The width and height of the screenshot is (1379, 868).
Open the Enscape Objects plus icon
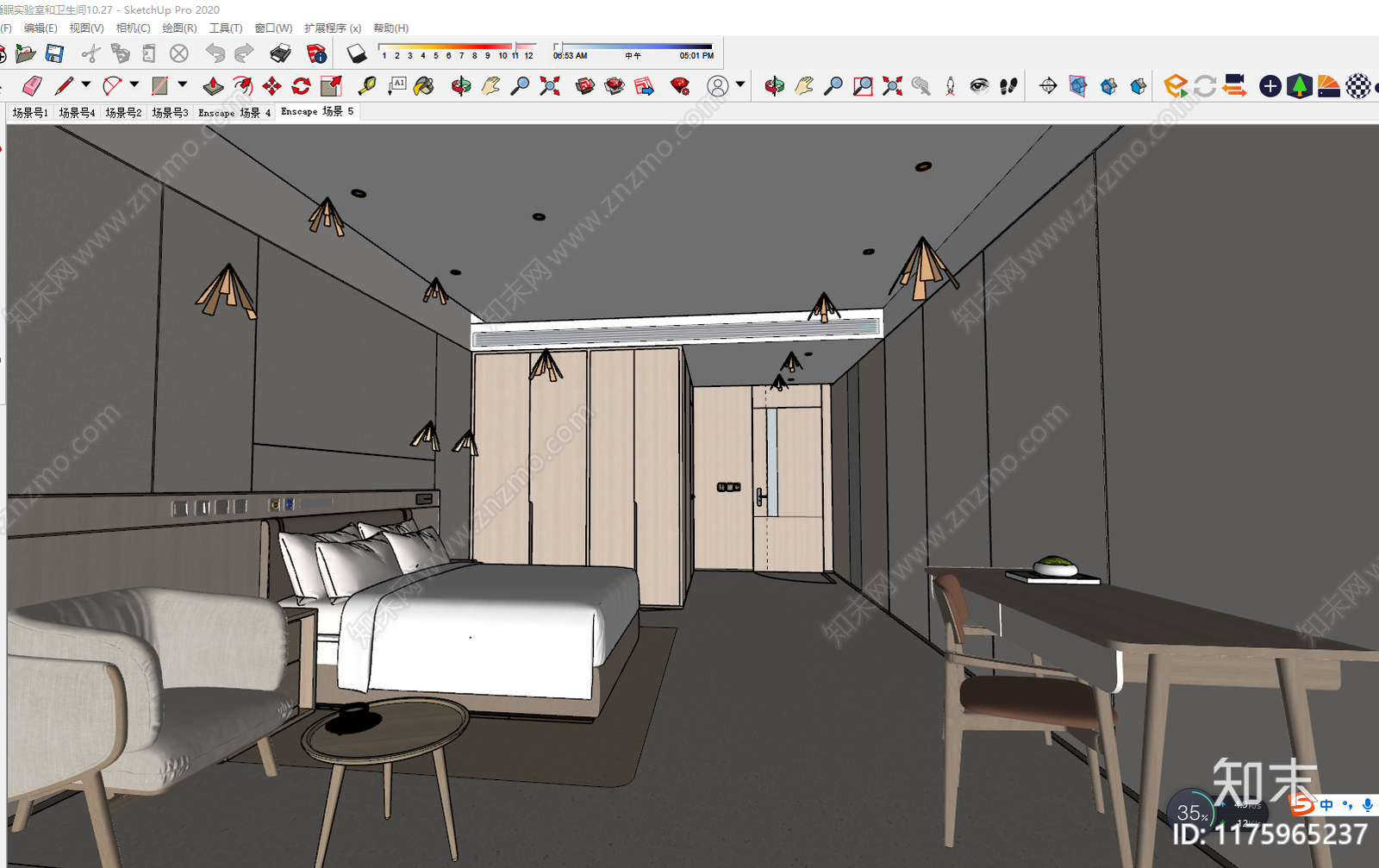tap(1270, 85)
